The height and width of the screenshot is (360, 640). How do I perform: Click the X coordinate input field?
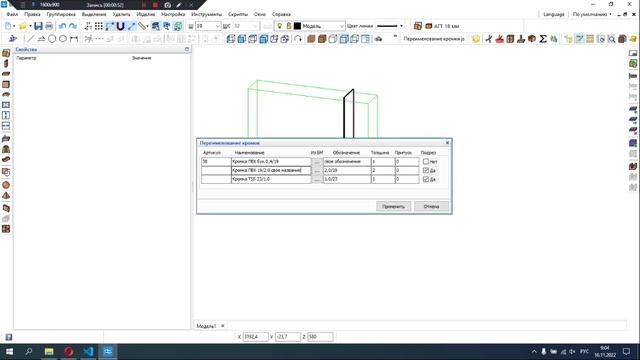pyautogui.click(x=256, y=337)
